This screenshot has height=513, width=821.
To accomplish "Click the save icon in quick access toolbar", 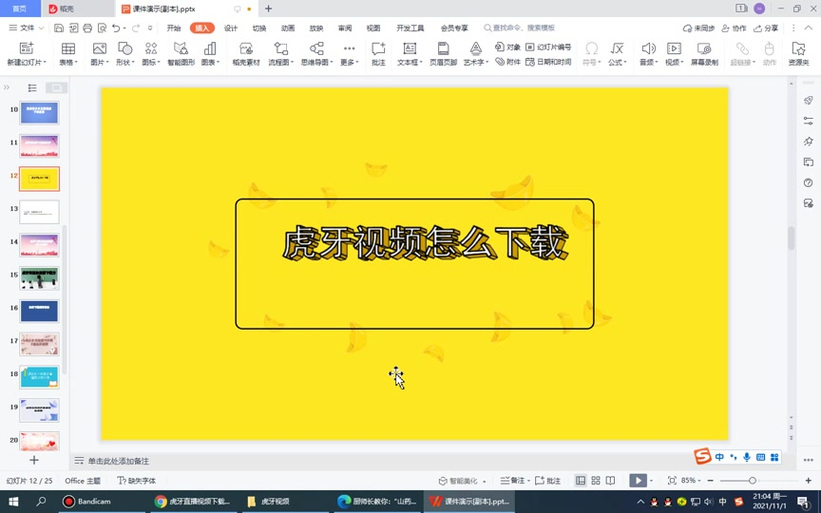I will (59, 28).
